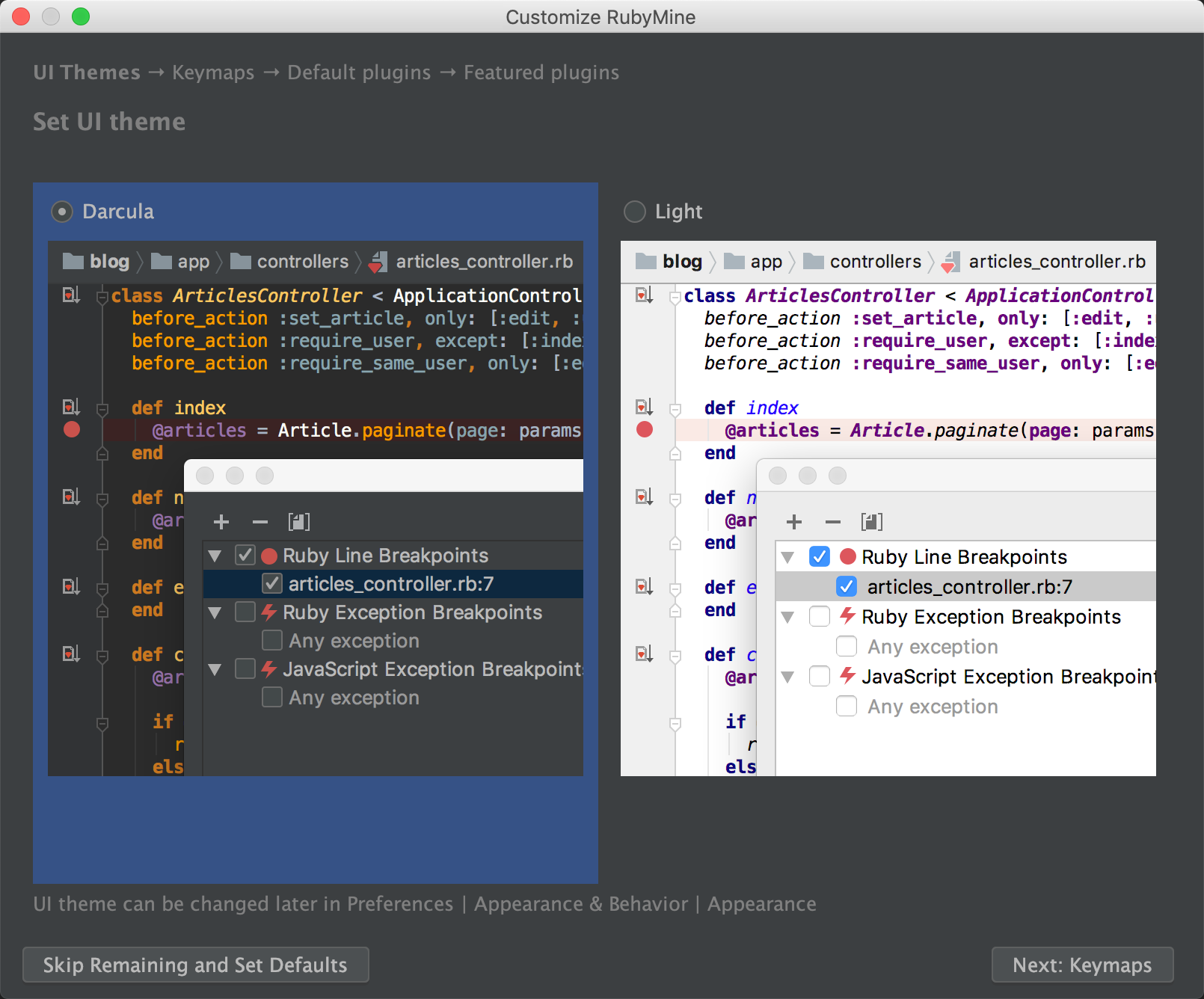Screen dimensions: 1204x999
Task: Click lightning icon of JavaScript Exception Breakpoints, Light
Action: point(847,675)
